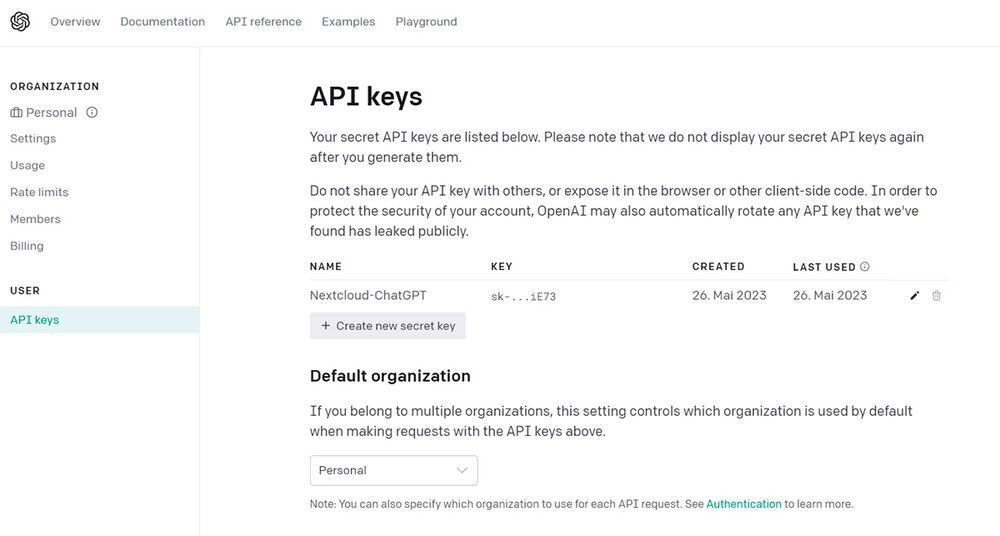
Task: Open the Overview tab
Action: [x=75, y=22]
